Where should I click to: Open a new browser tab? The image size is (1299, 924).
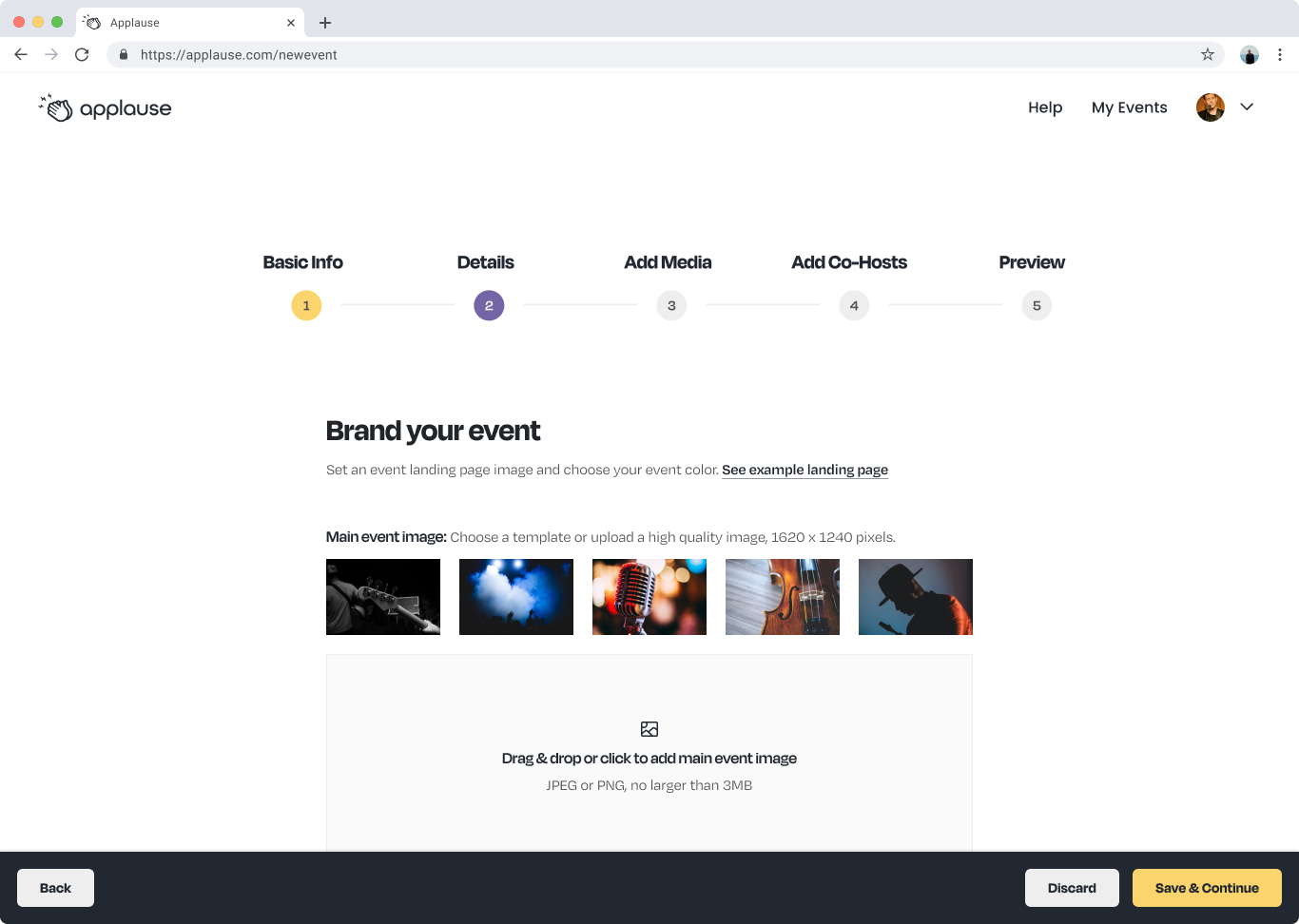tap(325, 23)
